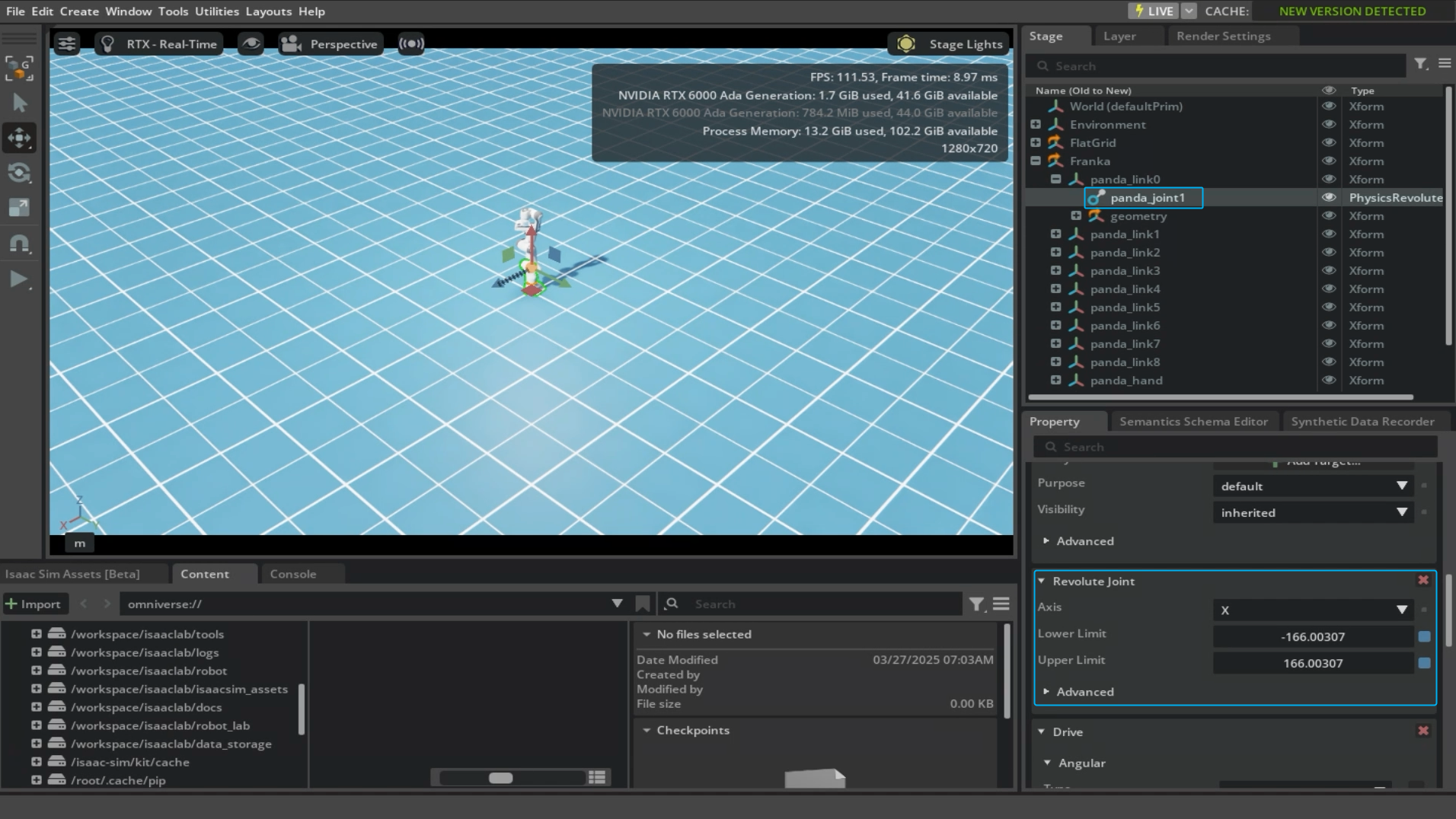Open the Purpose dropdown
1456x819 pixels.
pyautogui.click(x=1313, y=486)
